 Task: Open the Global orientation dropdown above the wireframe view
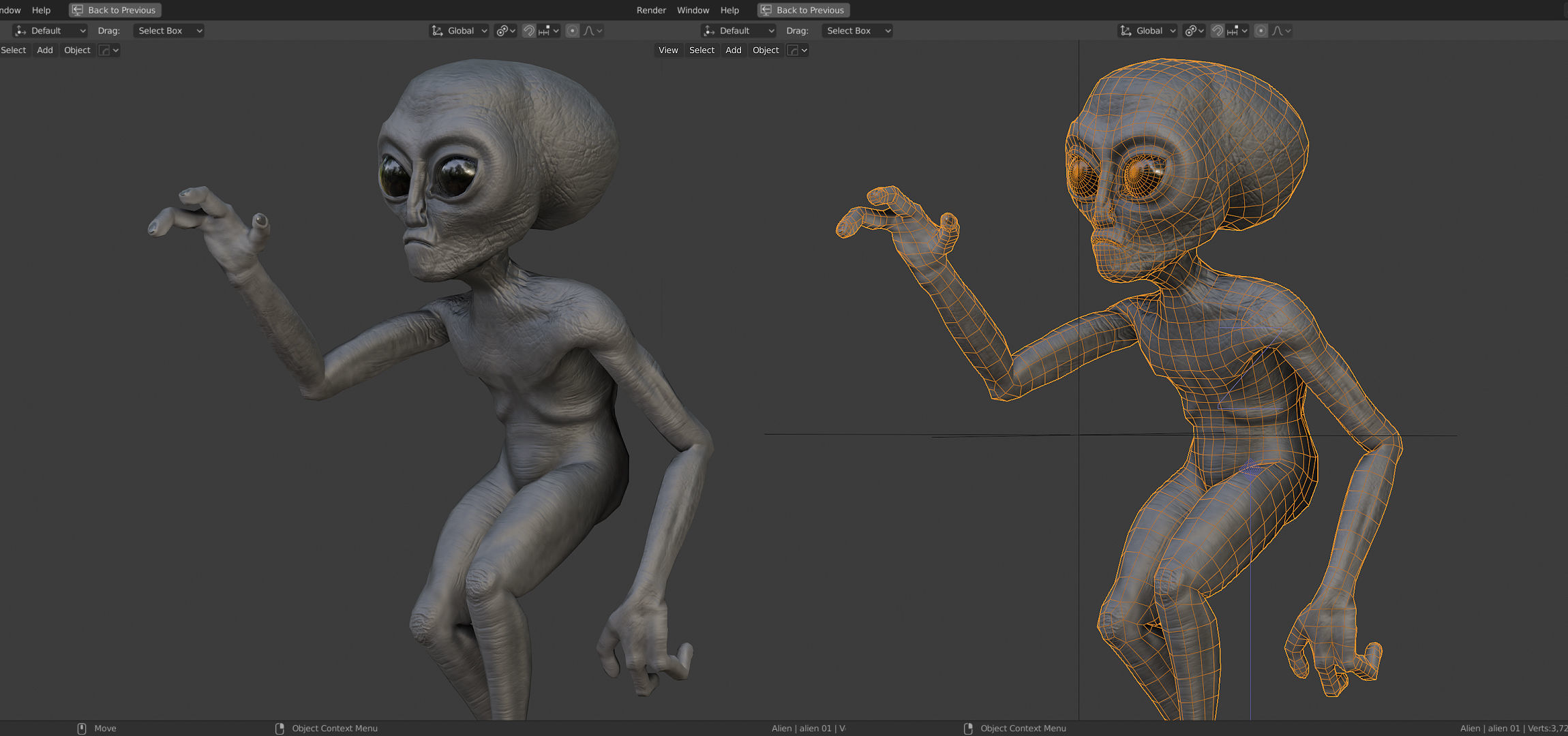point(1148,31)
